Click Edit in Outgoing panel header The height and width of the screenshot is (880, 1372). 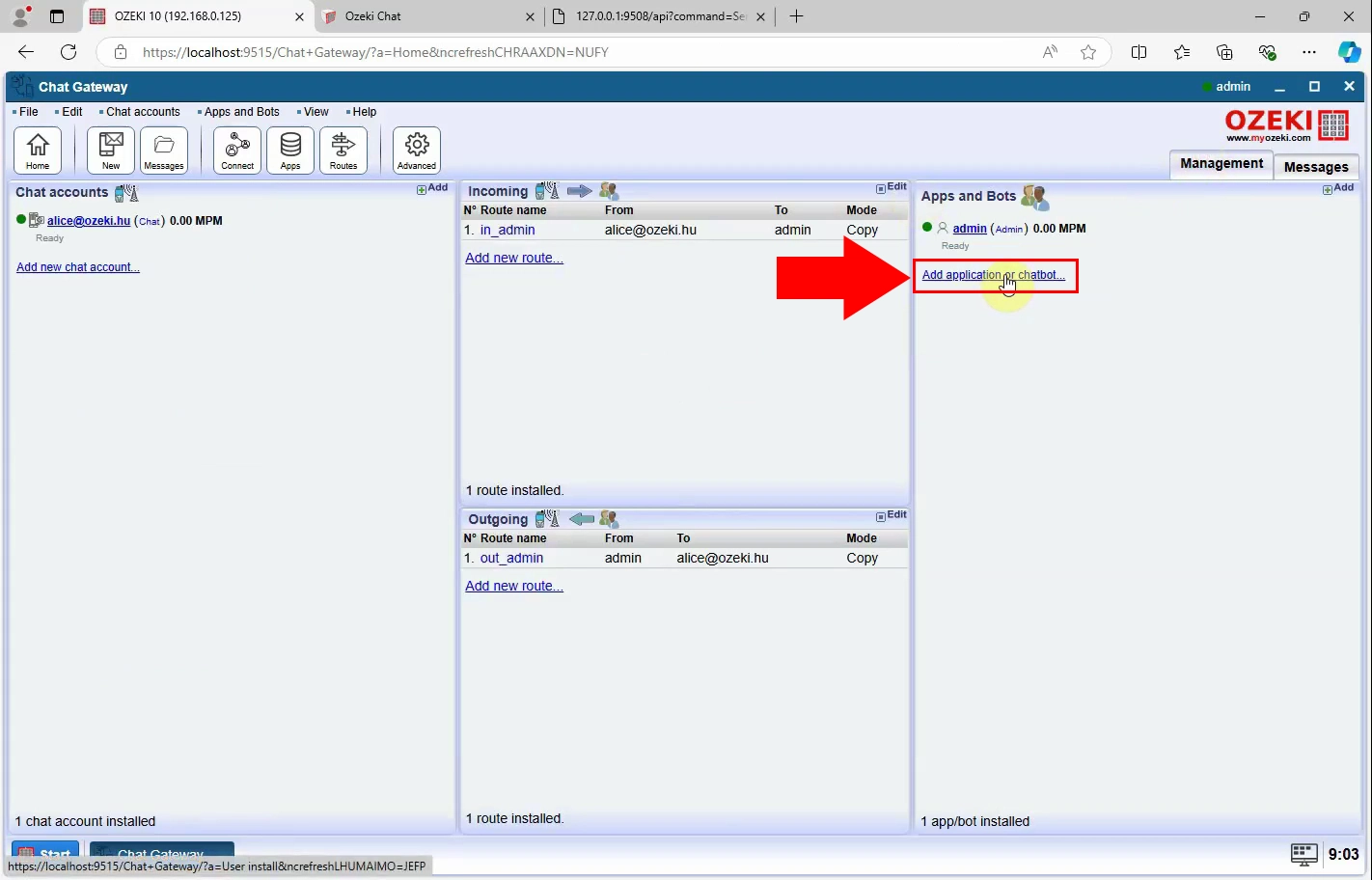coord(891,515)
